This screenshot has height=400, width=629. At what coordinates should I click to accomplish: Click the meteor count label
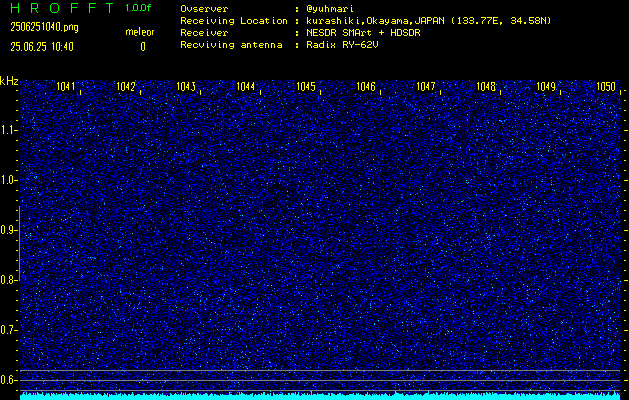coord(140,32)
